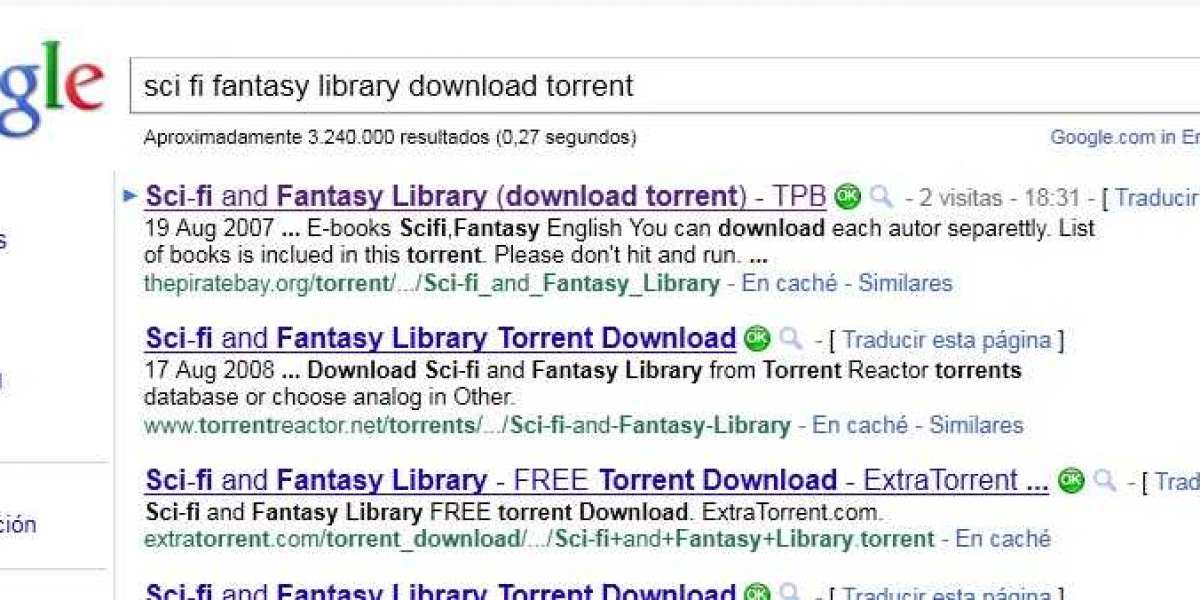Open Sci-fi and Fantasy Library TPB result
This screenshot has width=1200, height=600.
tap(486, 196)
